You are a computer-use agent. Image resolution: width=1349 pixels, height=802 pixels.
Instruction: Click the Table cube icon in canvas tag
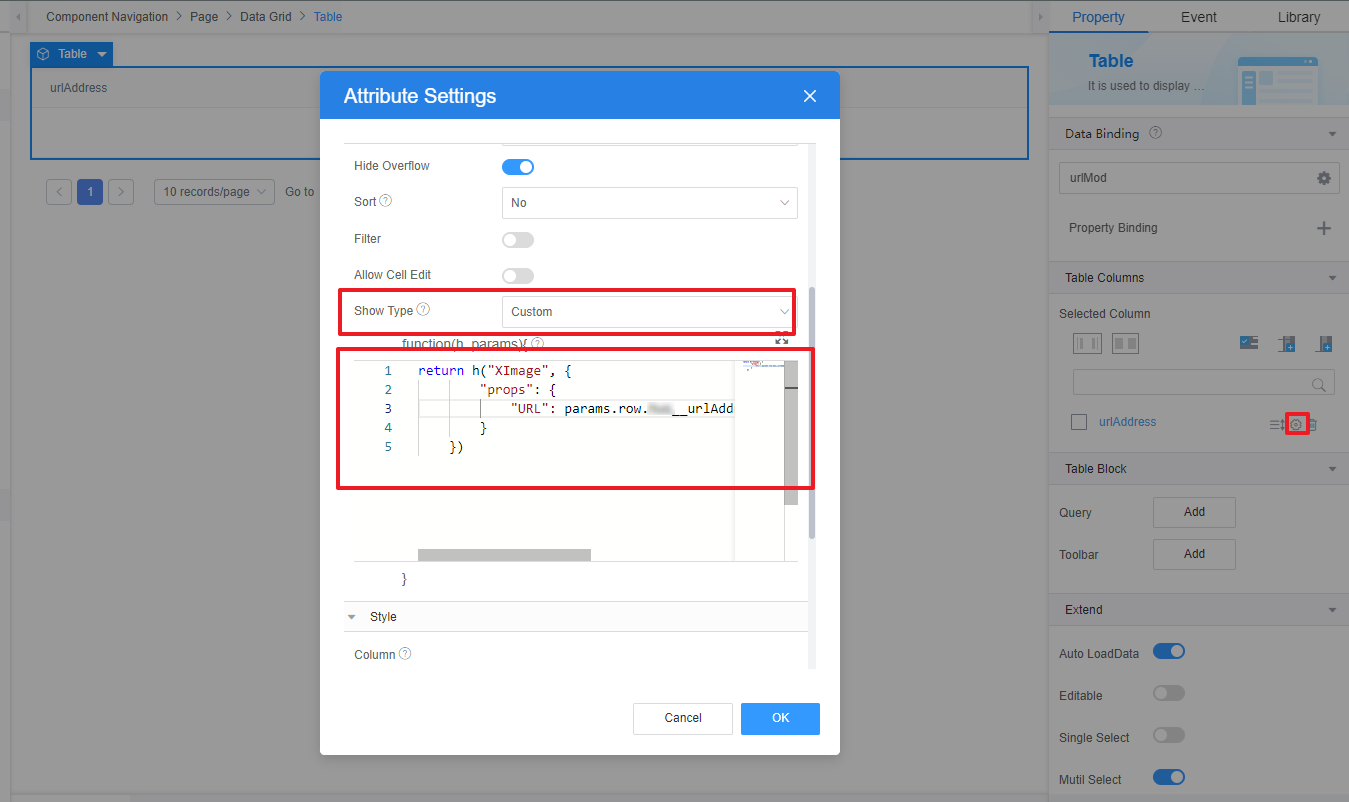[43, 54]
